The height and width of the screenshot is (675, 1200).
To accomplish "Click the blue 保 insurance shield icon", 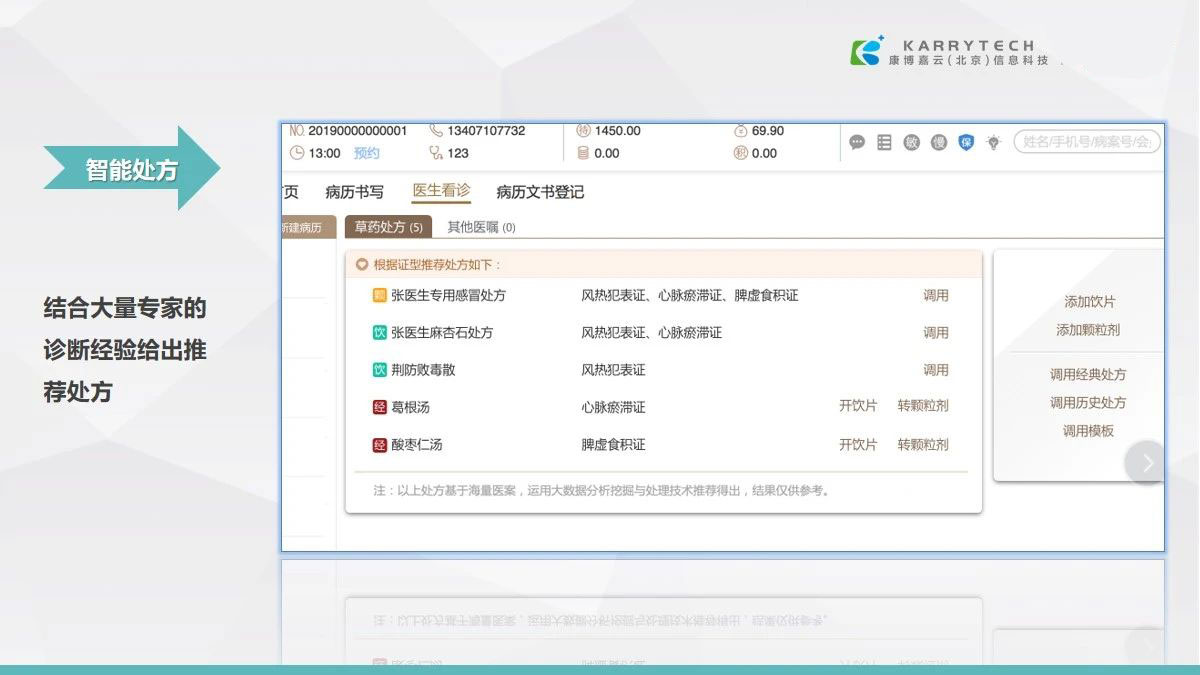I will pyautogui.click(x=966, y=142).
